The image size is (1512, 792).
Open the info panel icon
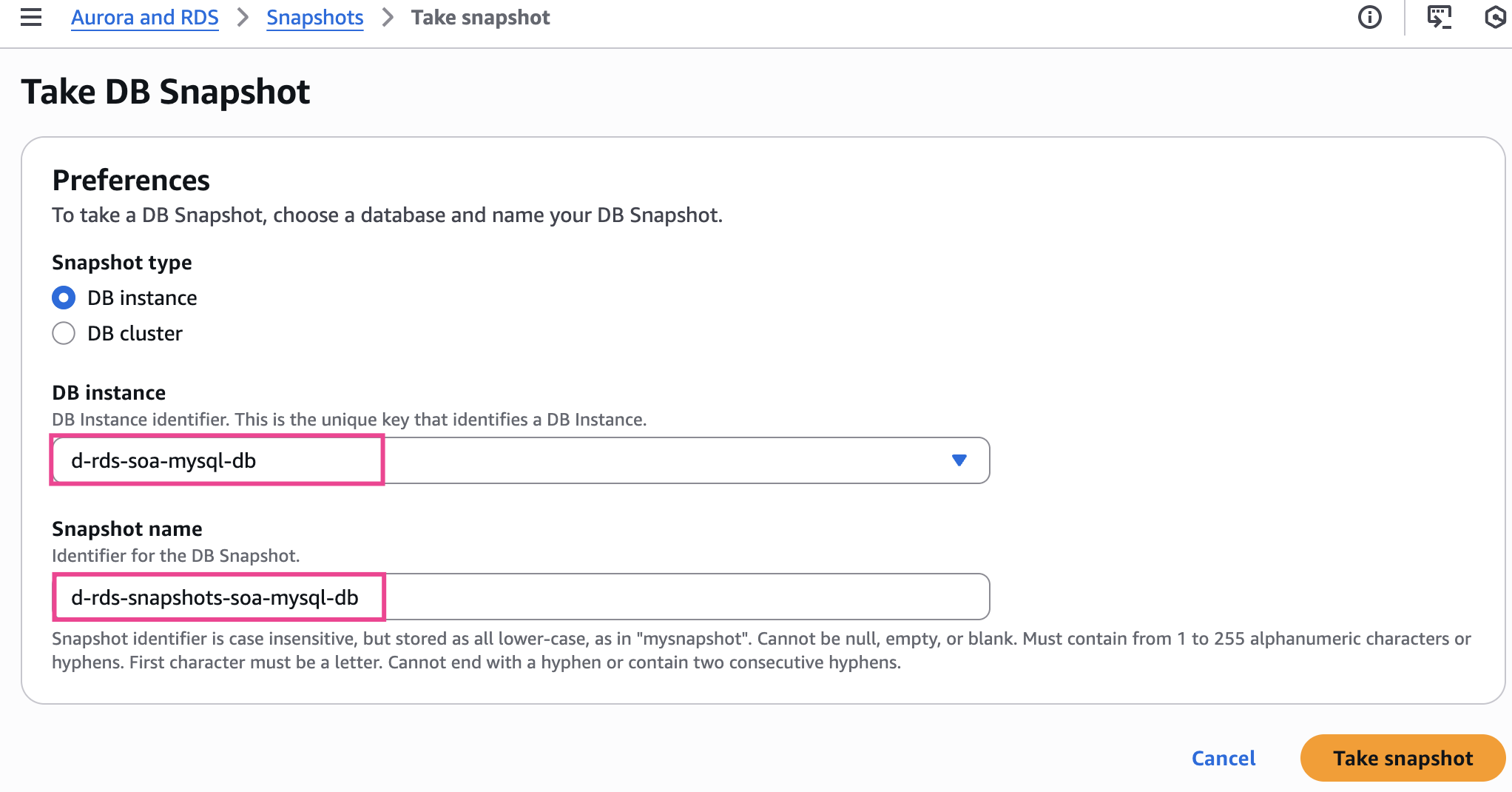(1369, 17)
